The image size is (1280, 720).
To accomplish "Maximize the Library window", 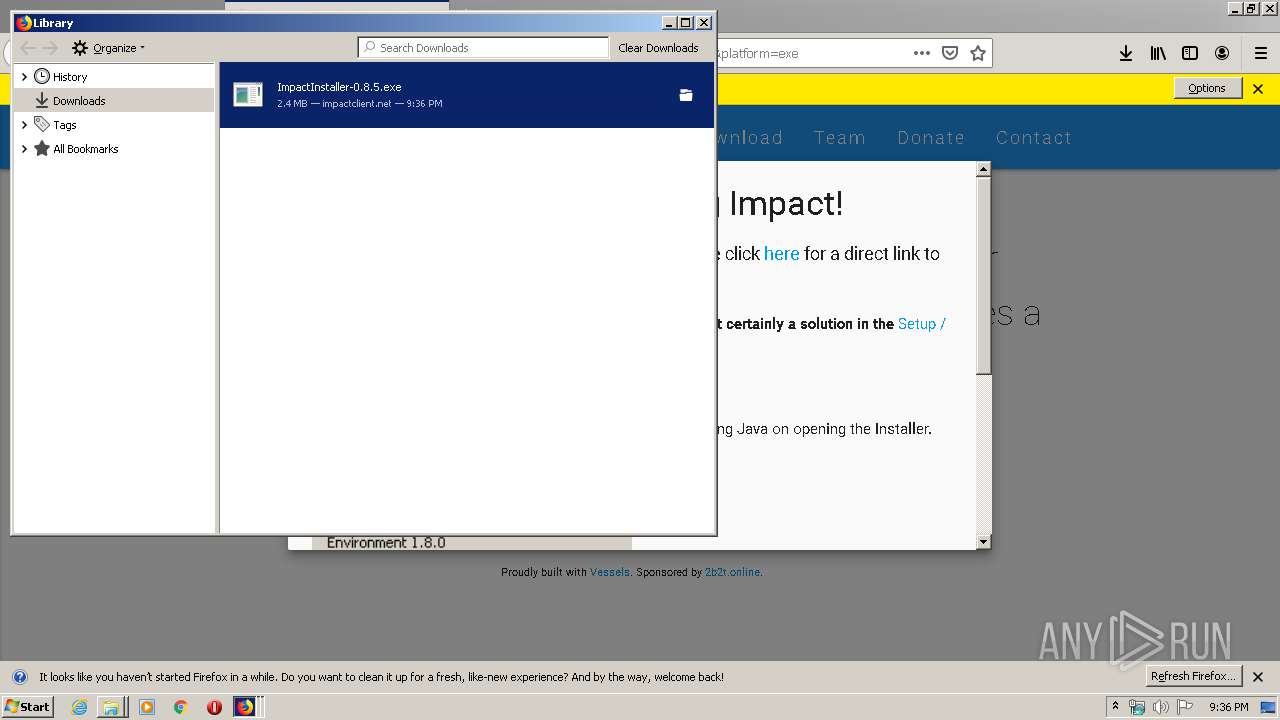I will [x=685, y=22].
